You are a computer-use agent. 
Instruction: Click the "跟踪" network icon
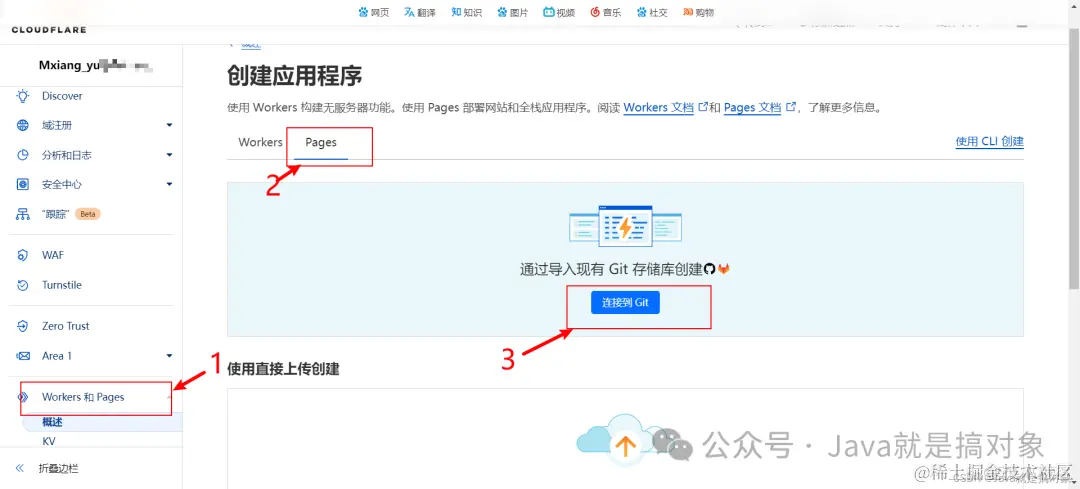pyautogui.click(x=23, y=214)
